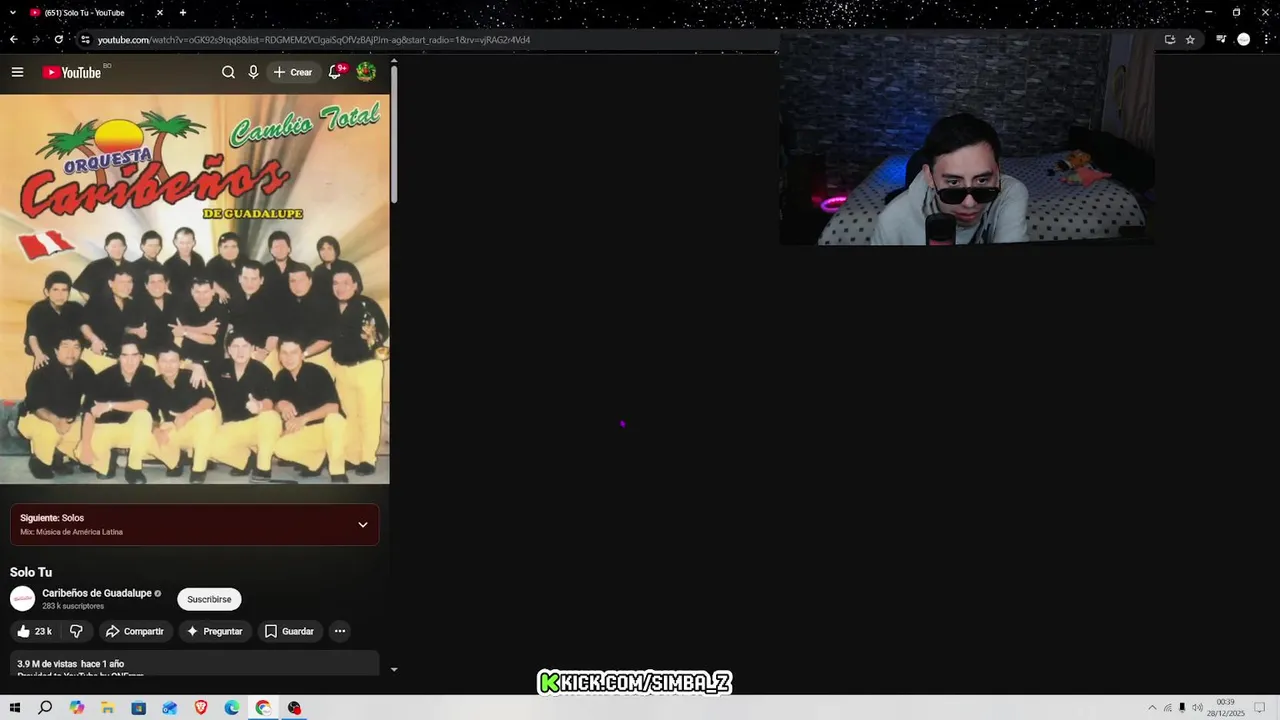Open the Windows Start menu
Viewport: 1280px width, 720px height.
[14, 708]
